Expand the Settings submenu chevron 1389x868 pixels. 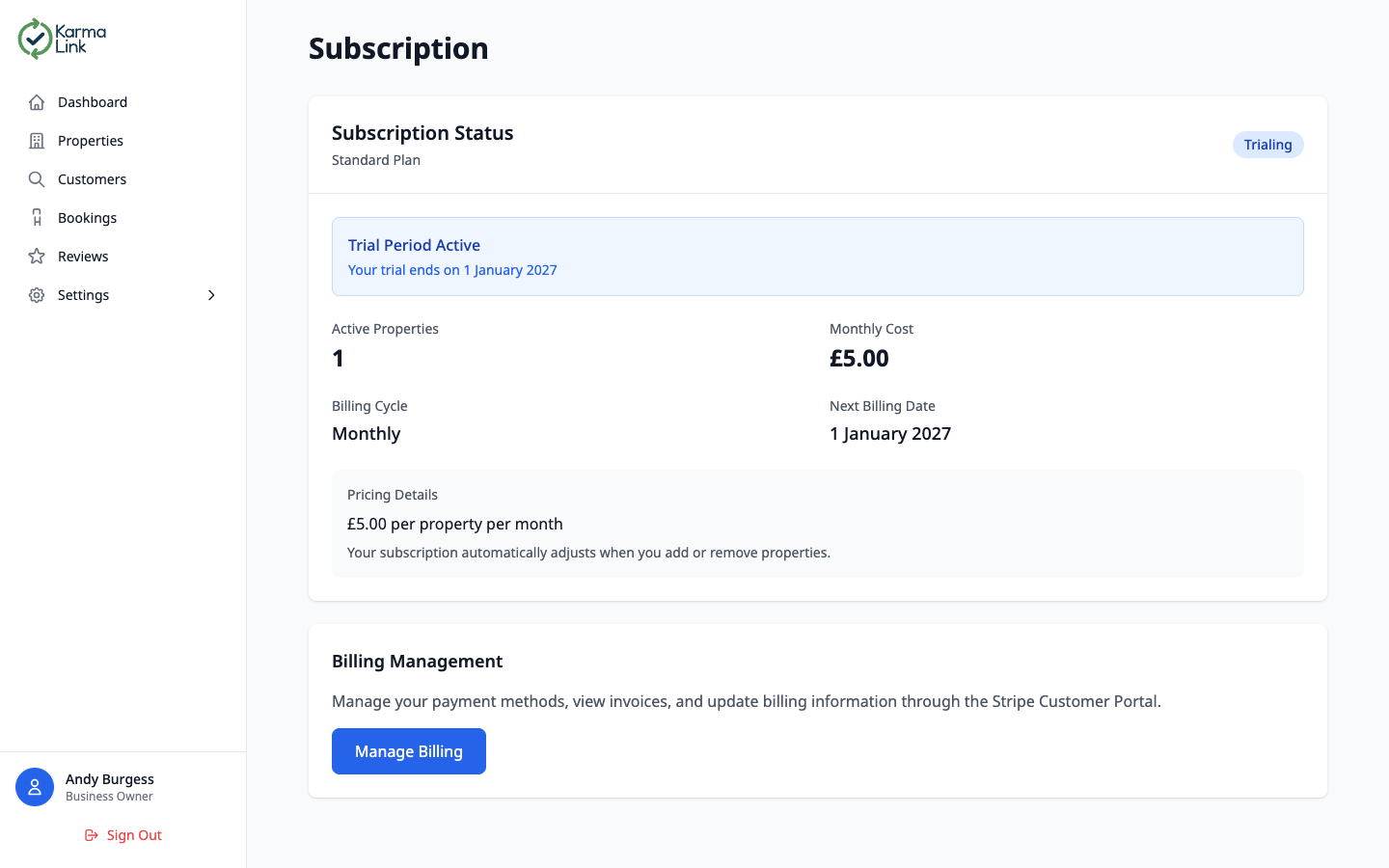(211, 295)
